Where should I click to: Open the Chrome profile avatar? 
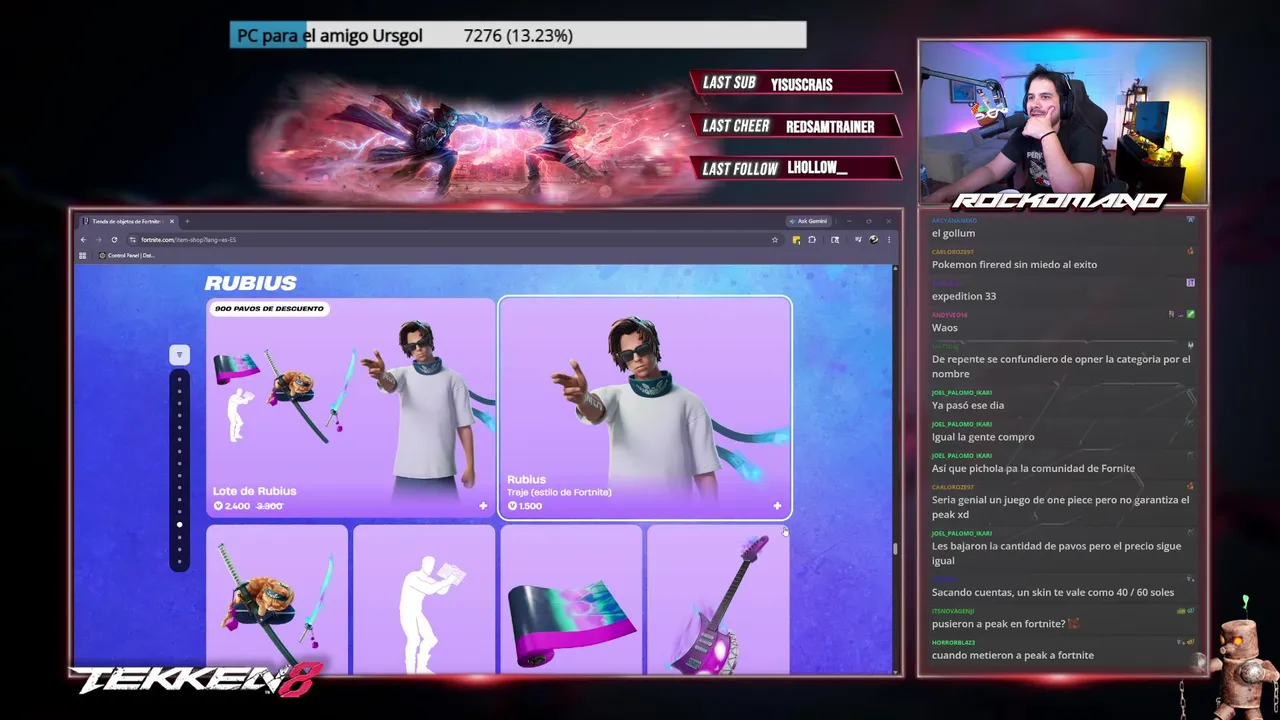point(874,240)
